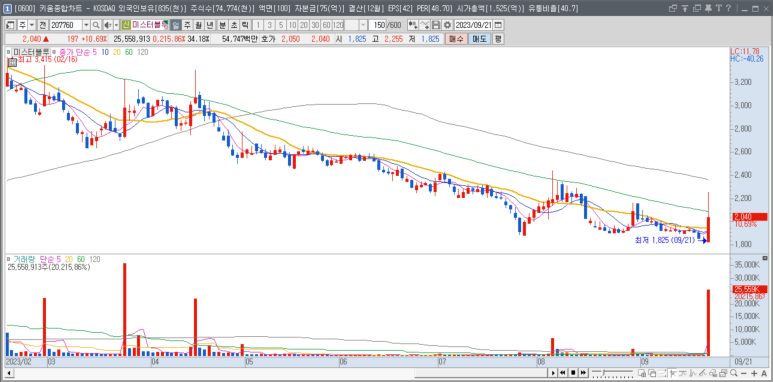Click the 최저 1,825 (09/21) low marker
Screen dimensions: 773x382
(664, 240)
